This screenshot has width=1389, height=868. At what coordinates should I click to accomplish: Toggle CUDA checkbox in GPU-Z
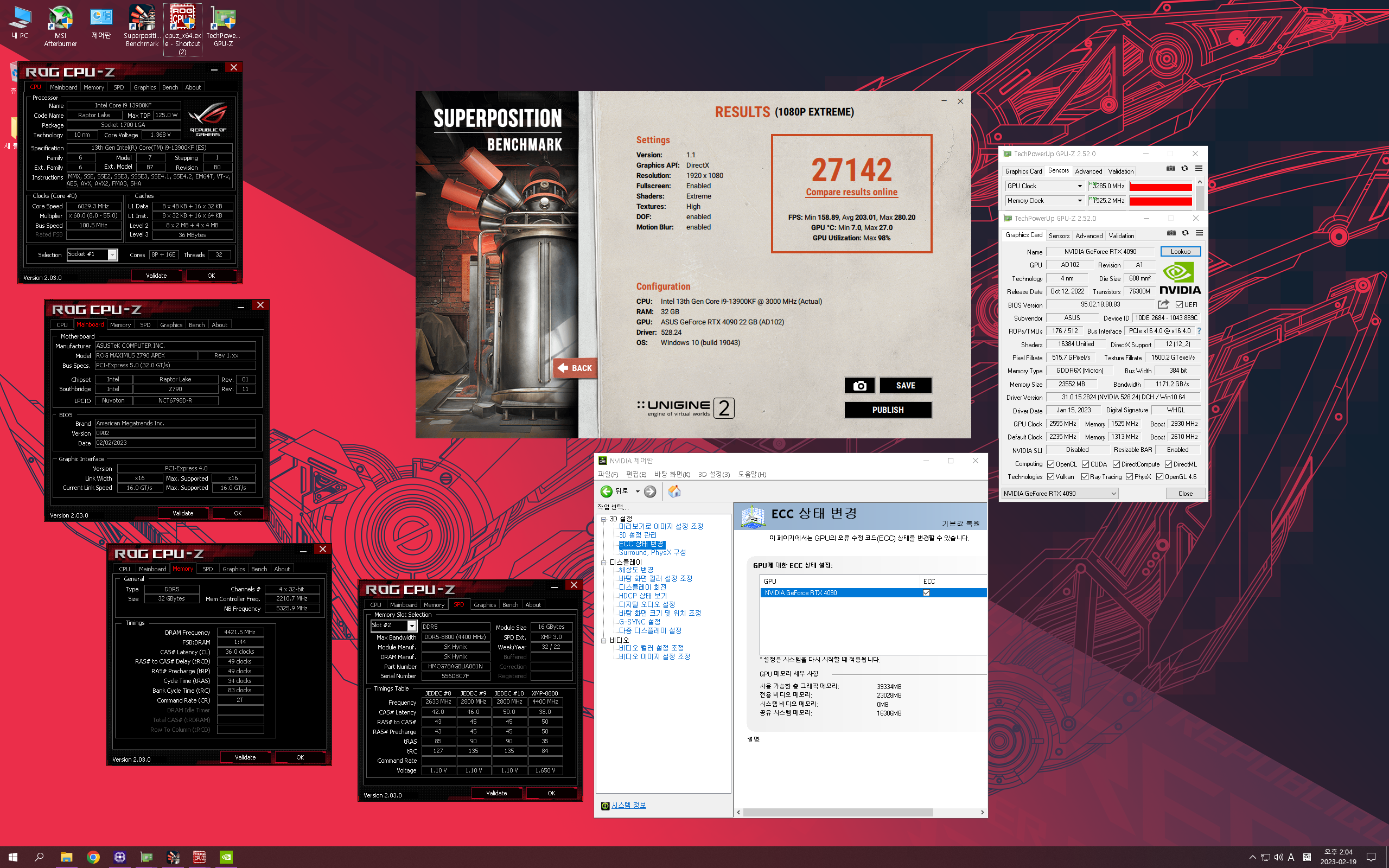tap(1085, 464)
